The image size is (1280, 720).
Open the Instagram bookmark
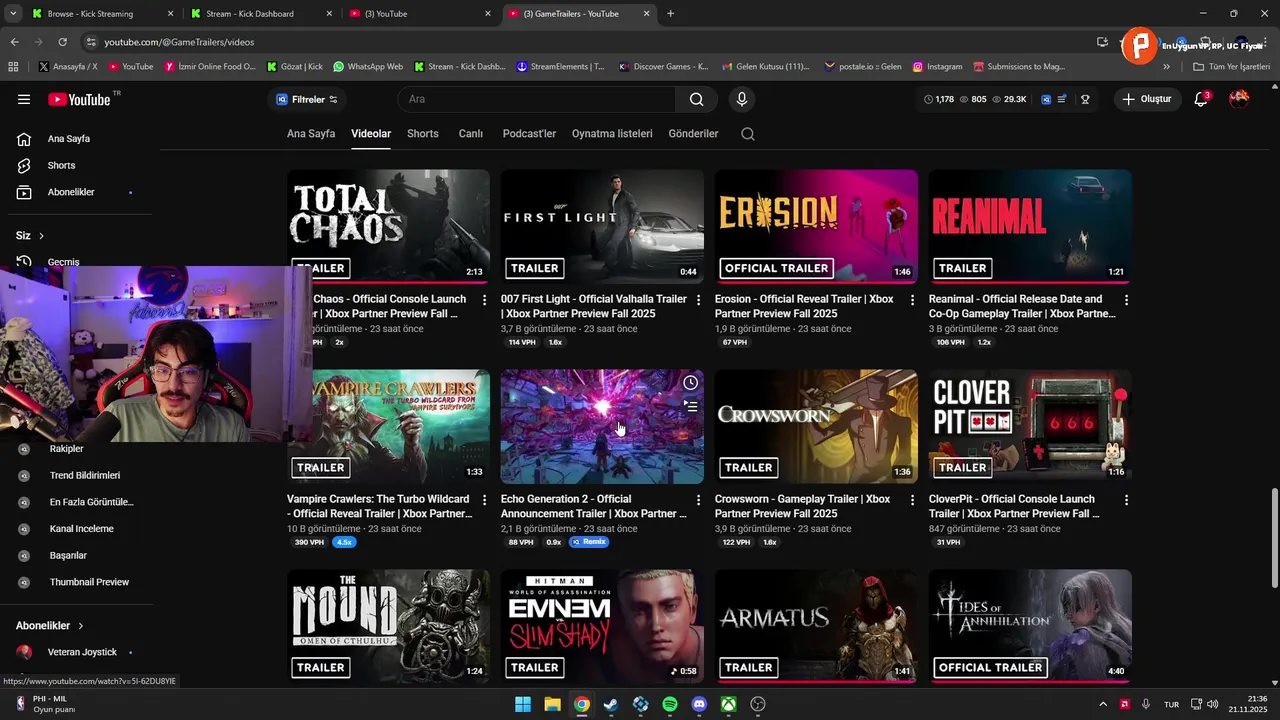point(937,67)
